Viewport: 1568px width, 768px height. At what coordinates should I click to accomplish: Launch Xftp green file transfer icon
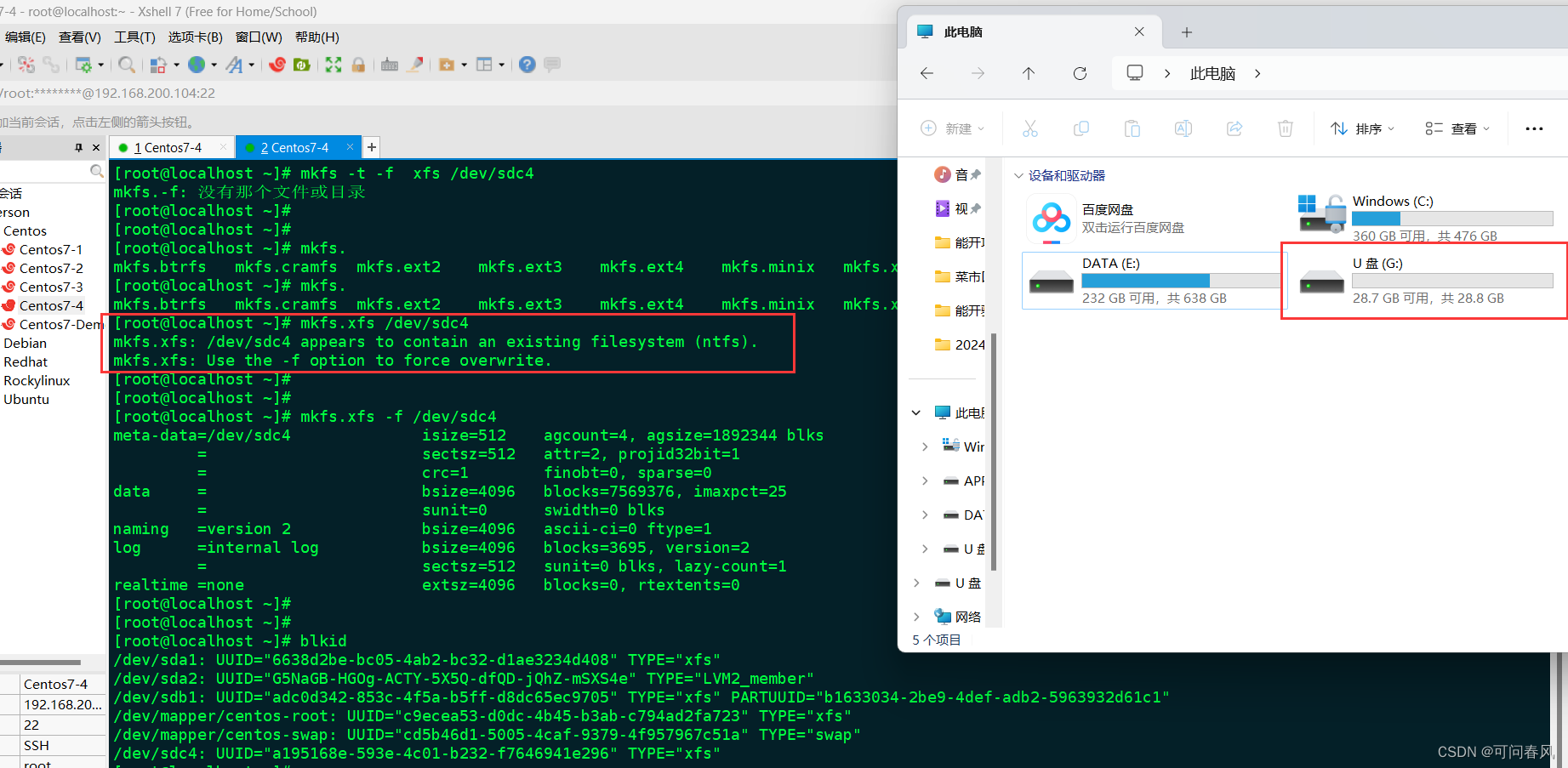[x=302, y=65]
